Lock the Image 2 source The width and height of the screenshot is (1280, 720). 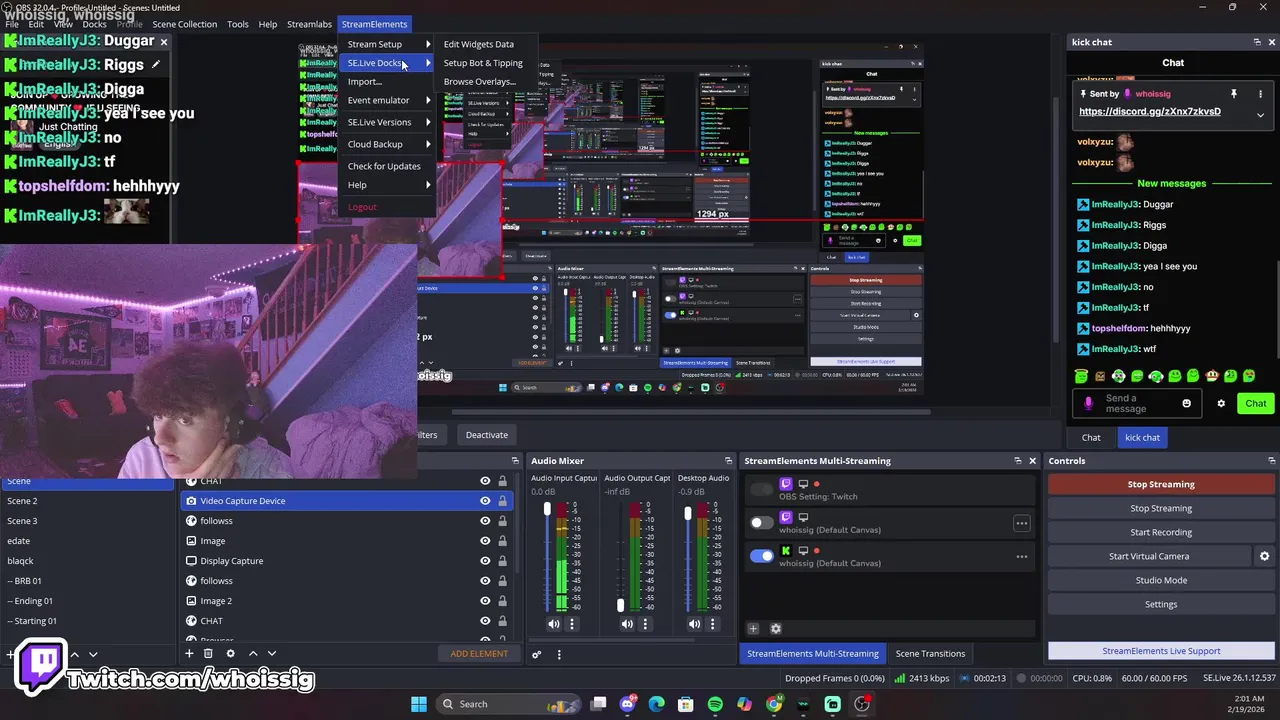click(x=502, y=601)
